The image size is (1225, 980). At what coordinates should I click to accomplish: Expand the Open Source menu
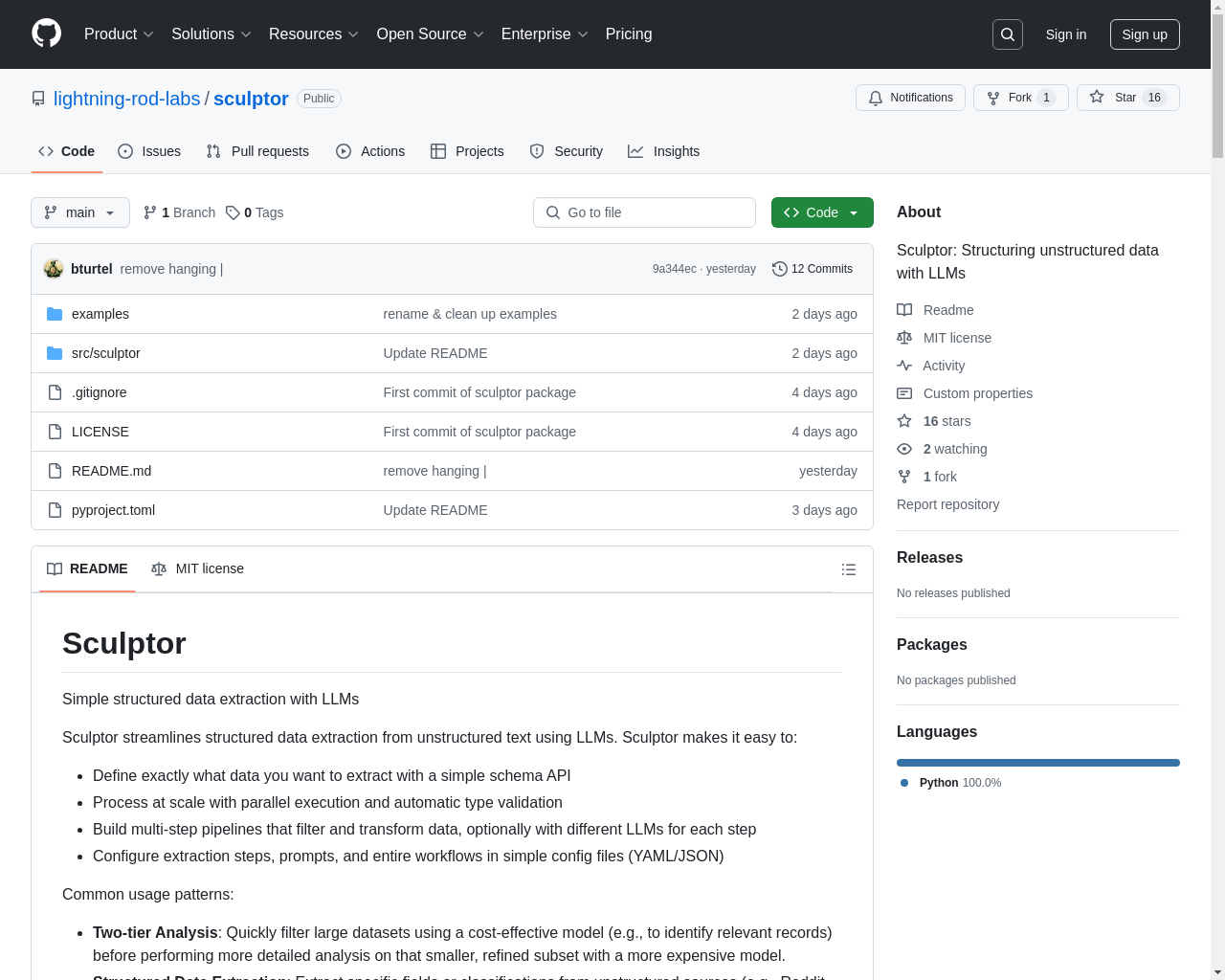pyautogui.click(x=431, y=34)
